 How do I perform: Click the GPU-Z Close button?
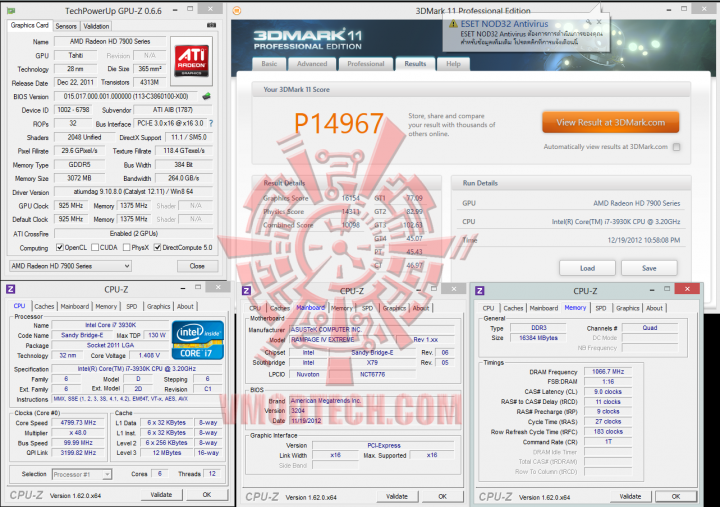click(197, 266)
